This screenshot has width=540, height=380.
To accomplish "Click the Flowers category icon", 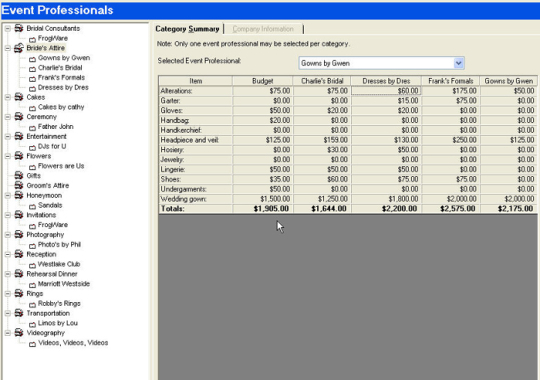I will (x=19, y=156).
